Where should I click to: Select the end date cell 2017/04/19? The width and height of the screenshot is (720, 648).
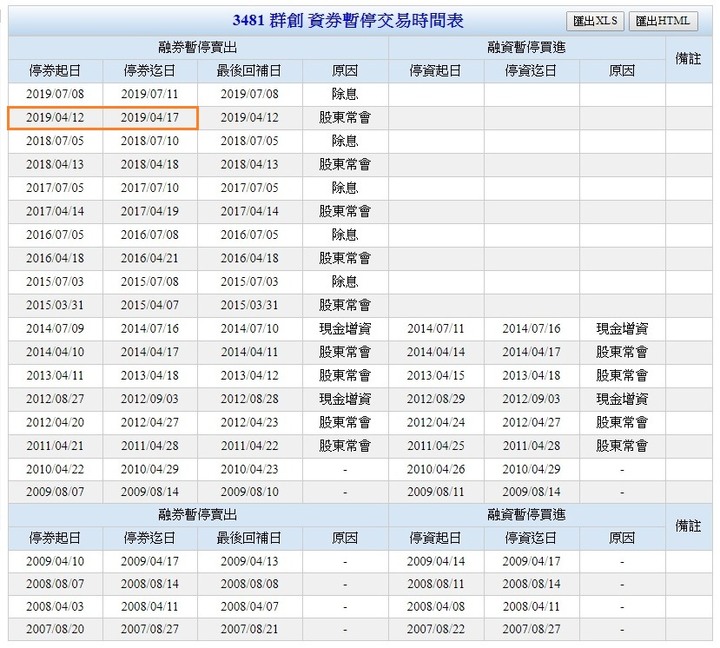[x=150, y=211]
